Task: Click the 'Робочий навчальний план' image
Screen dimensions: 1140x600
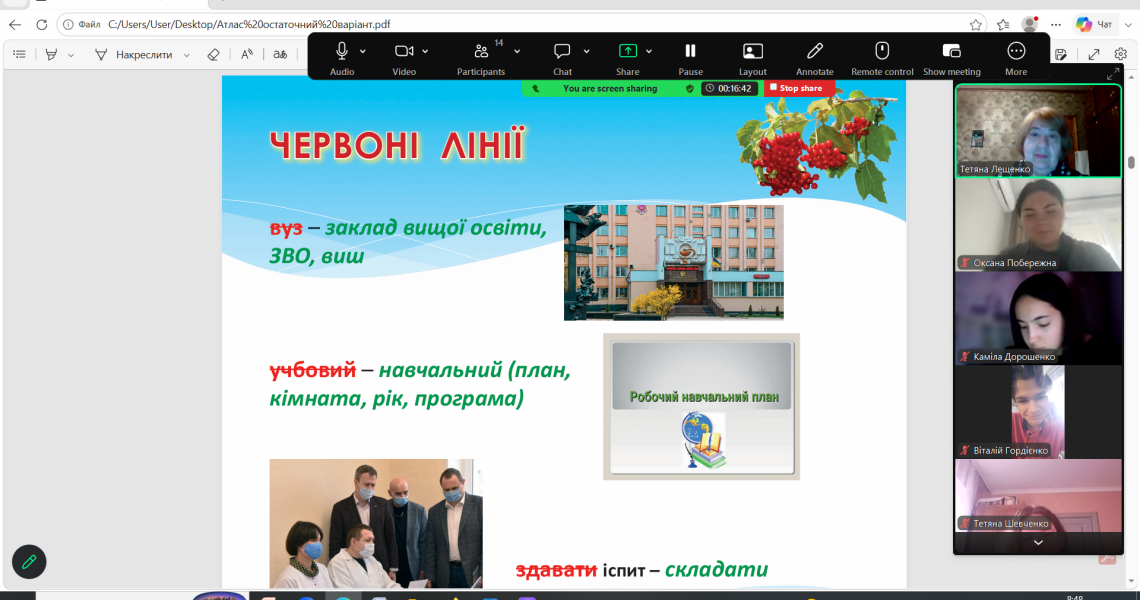Action: (701, 407)
